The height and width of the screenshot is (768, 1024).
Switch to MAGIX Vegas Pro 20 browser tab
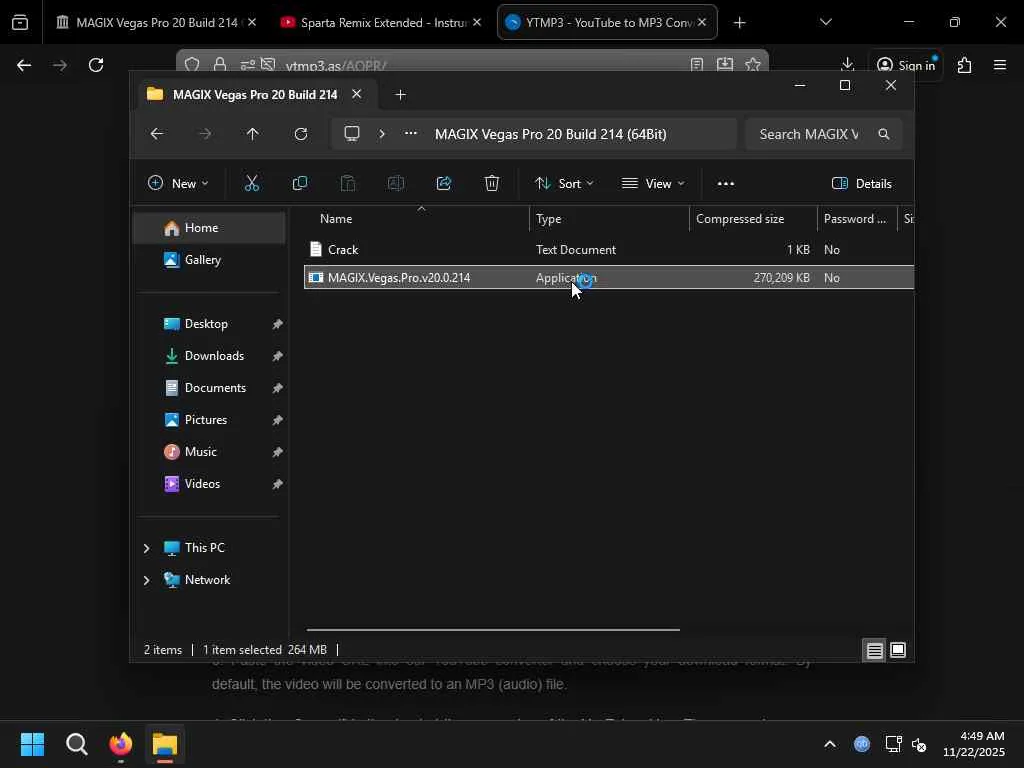(156, 22)
